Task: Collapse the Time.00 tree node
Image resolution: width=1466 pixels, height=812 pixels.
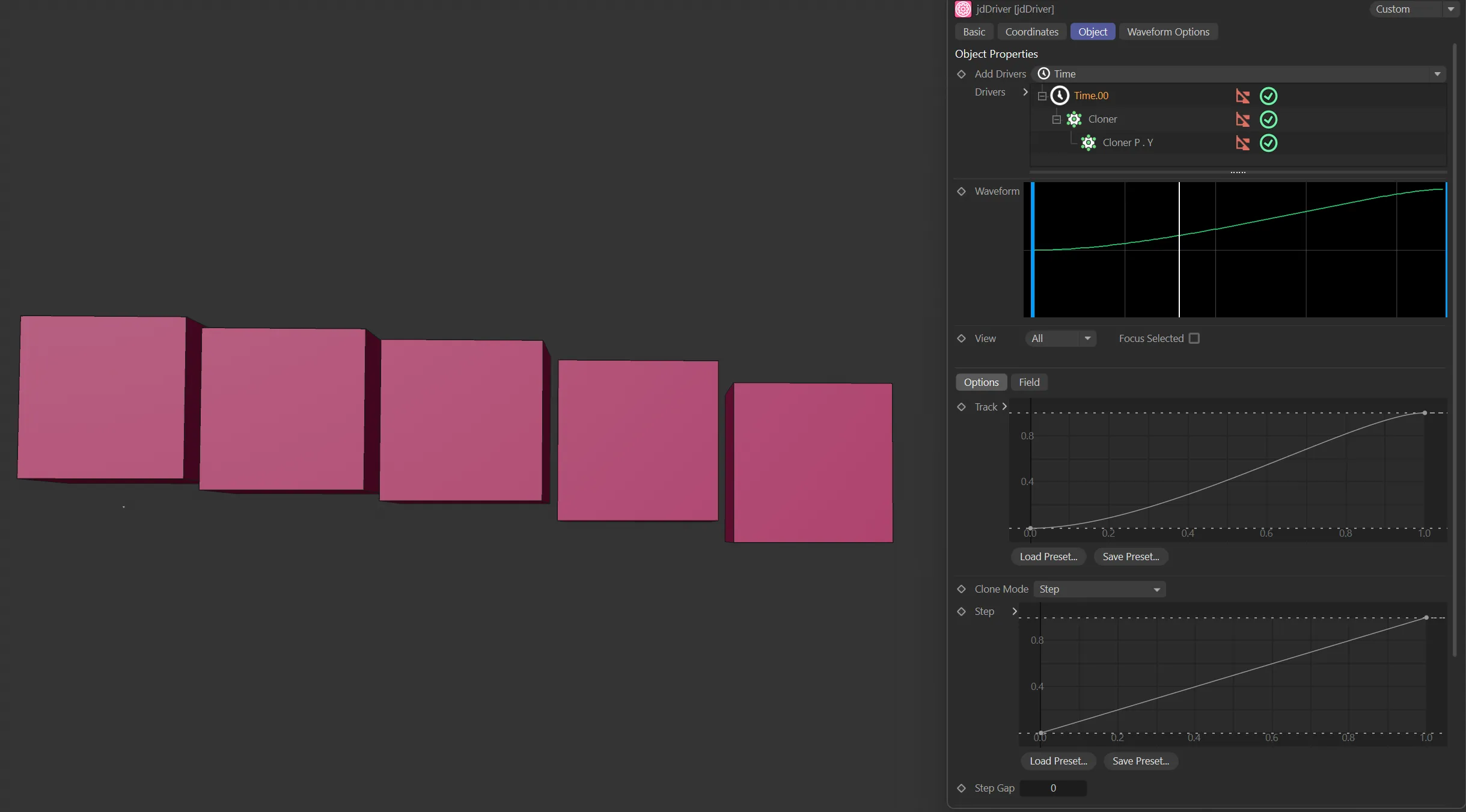Action: coord(1042,96)
